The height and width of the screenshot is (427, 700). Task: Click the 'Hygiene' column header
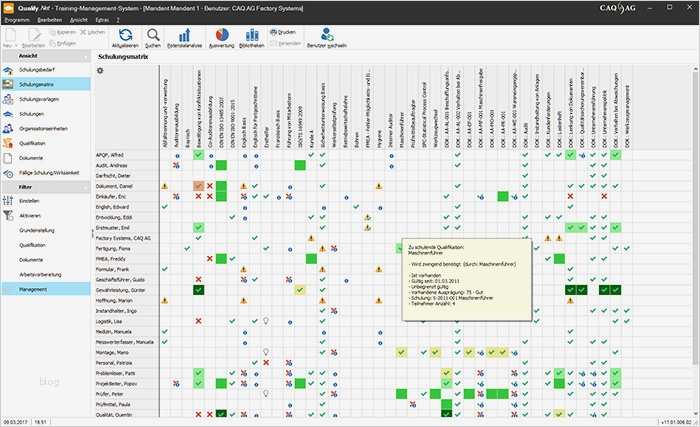379,107
